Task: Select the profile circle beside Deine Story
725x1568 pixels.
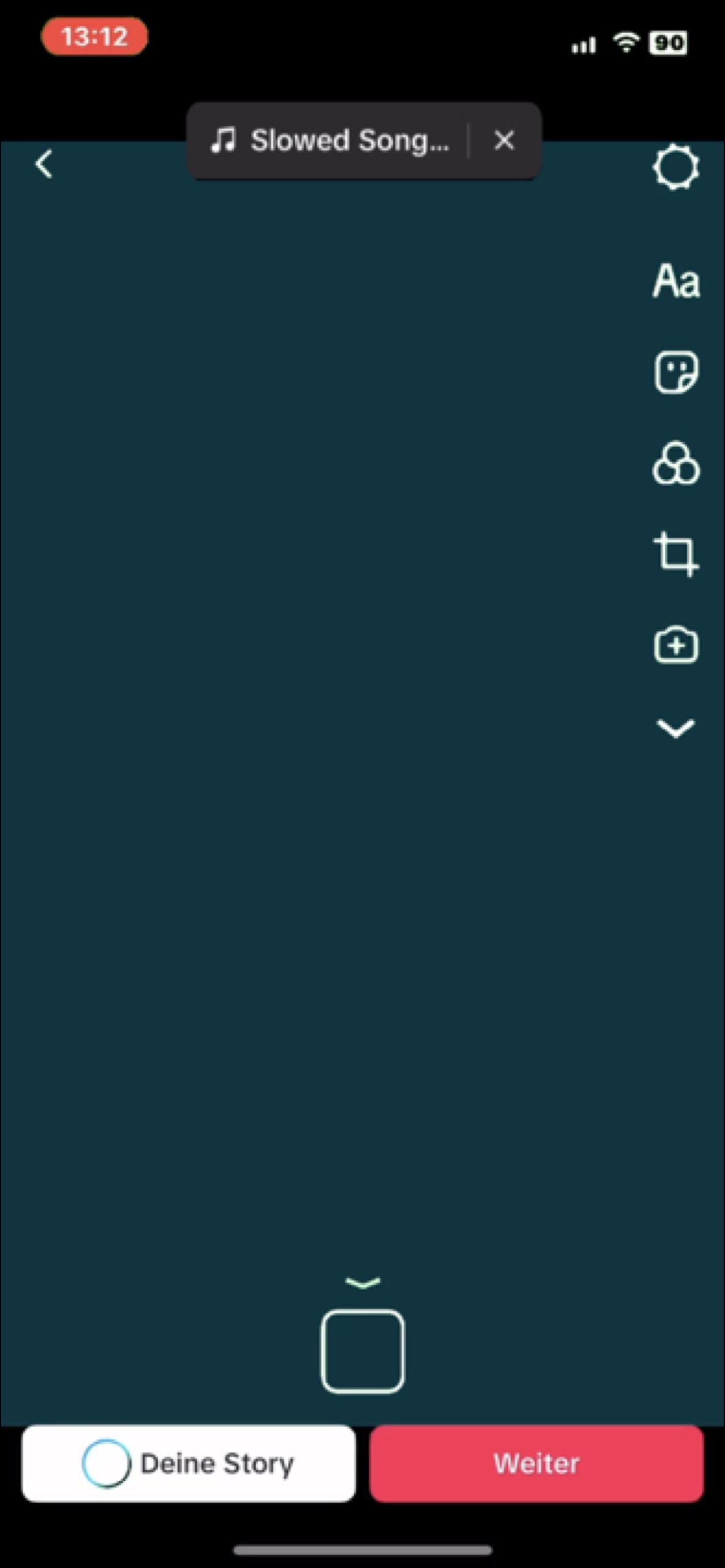Action: pos(106,1463)
